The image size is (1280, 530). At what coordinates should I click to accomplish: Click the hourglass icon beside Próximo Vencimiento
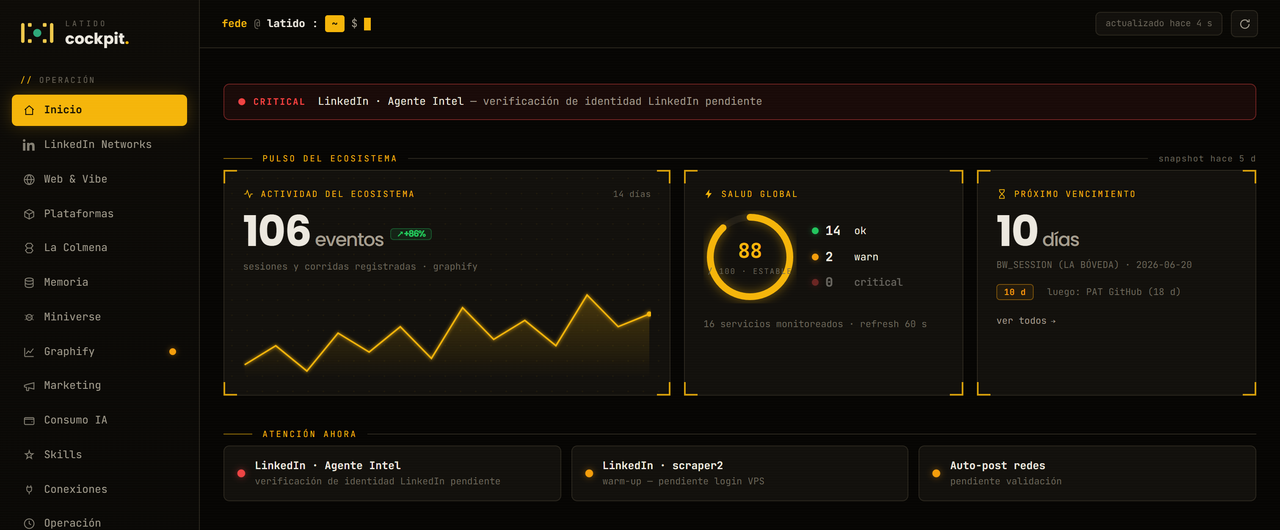click(x=1002, y=194)
